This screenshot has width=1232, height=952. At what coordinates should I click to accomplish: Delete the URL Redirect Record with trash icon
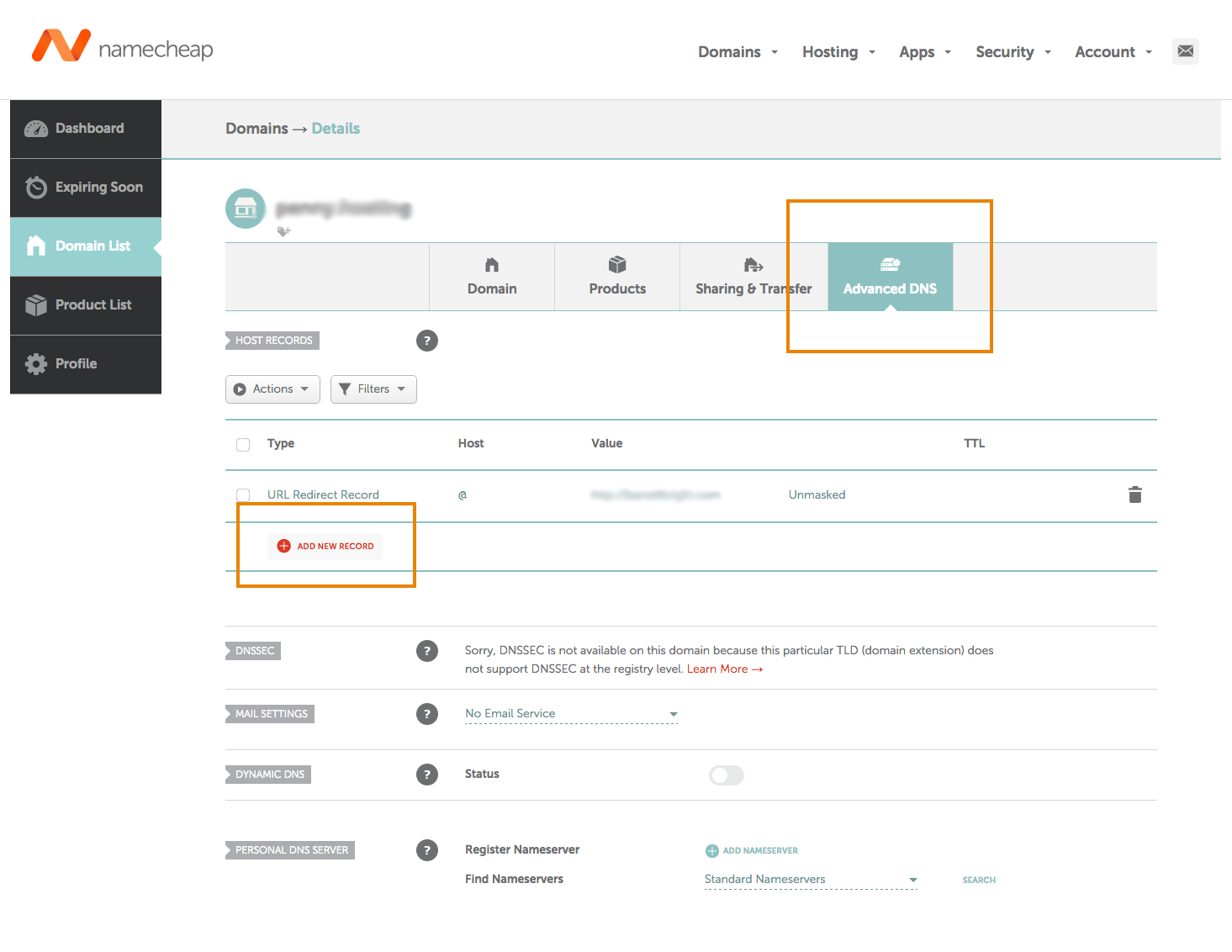tap(1134, 495)
